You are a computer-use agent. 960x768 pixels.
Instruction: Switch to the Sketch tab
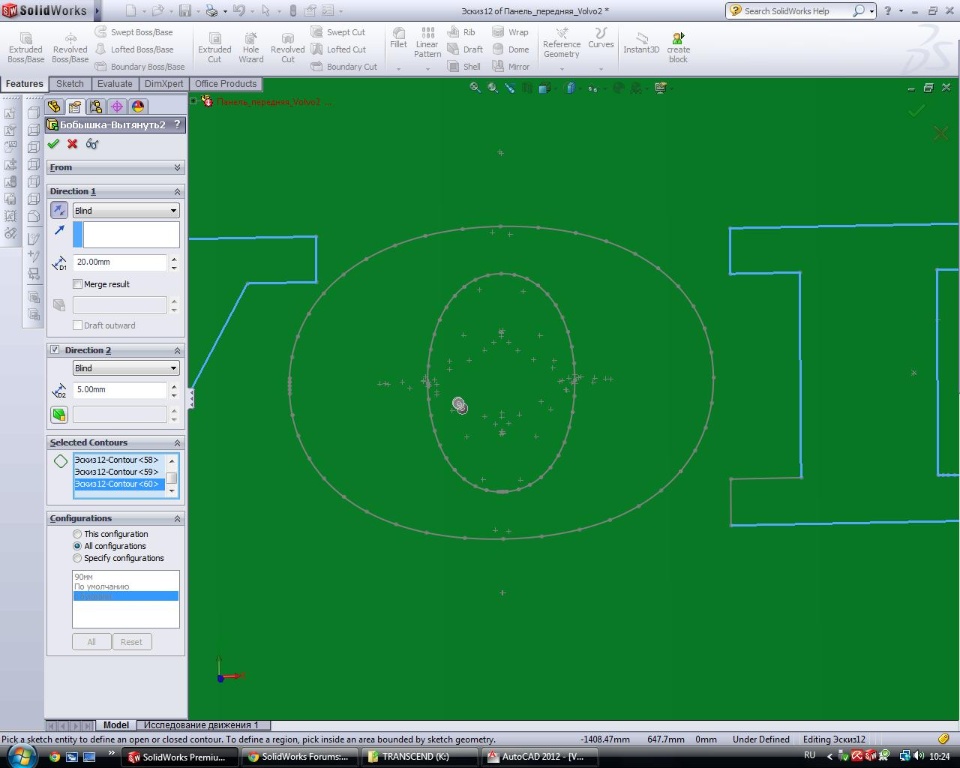coord(70,84)
